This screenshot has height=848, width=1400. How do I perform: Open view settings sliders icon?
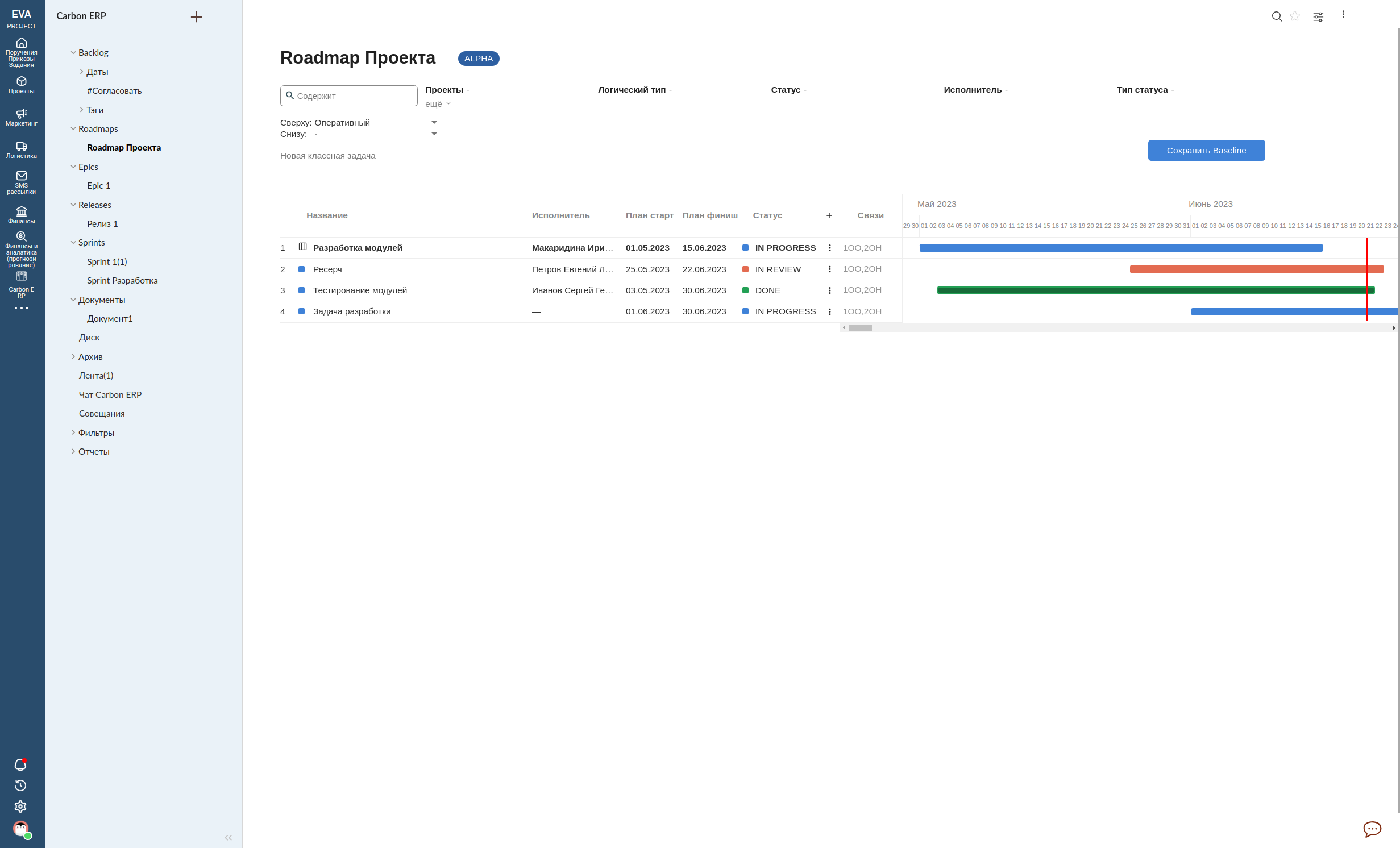(x=1318, y=17)
